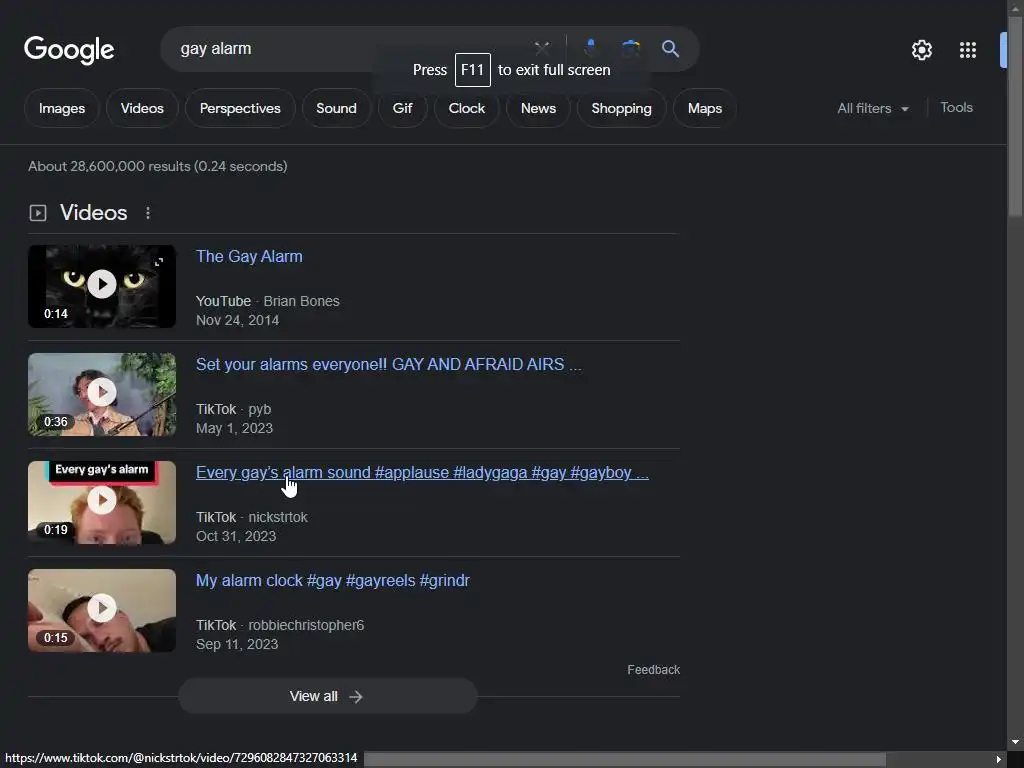This screenshot has height=768, width=1024.
Task: Click the F11 key hint box
Action: point(473,70)
